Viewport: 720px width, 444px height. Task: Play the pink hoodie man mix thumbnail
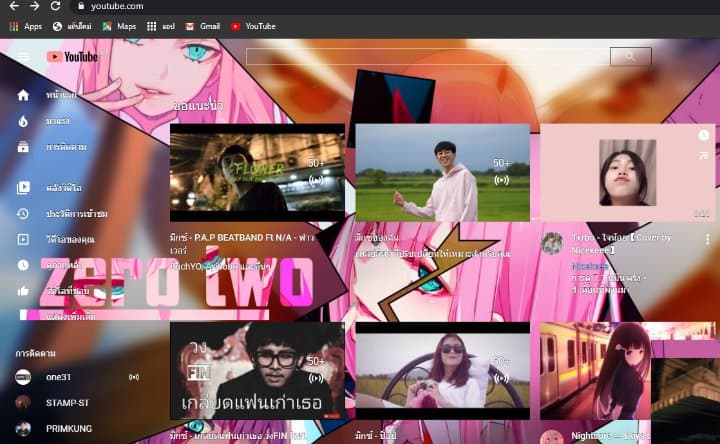coord(443,173)
